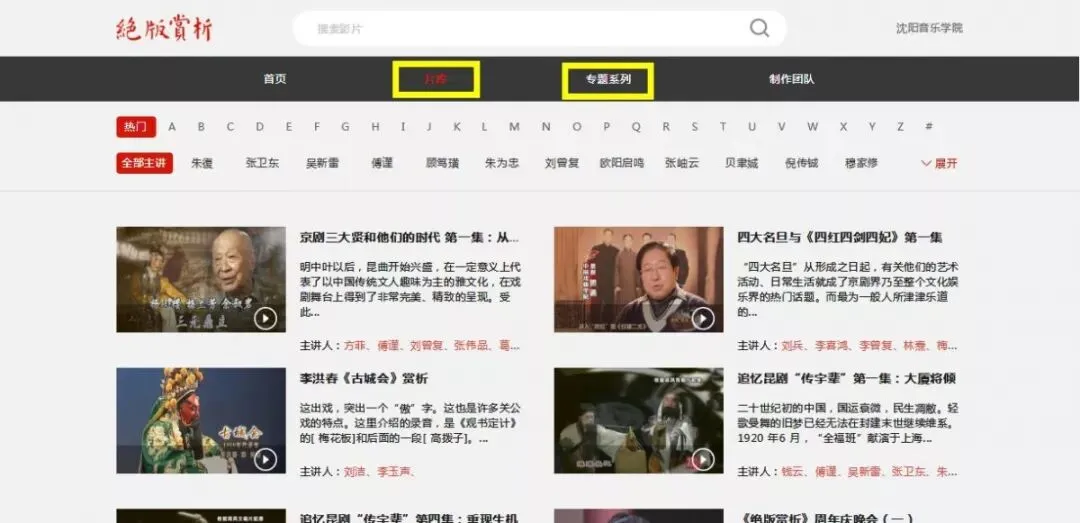Filter by letter S
Image resolution: width=1080 pixels, height=523 pixels.
(694, 127)
